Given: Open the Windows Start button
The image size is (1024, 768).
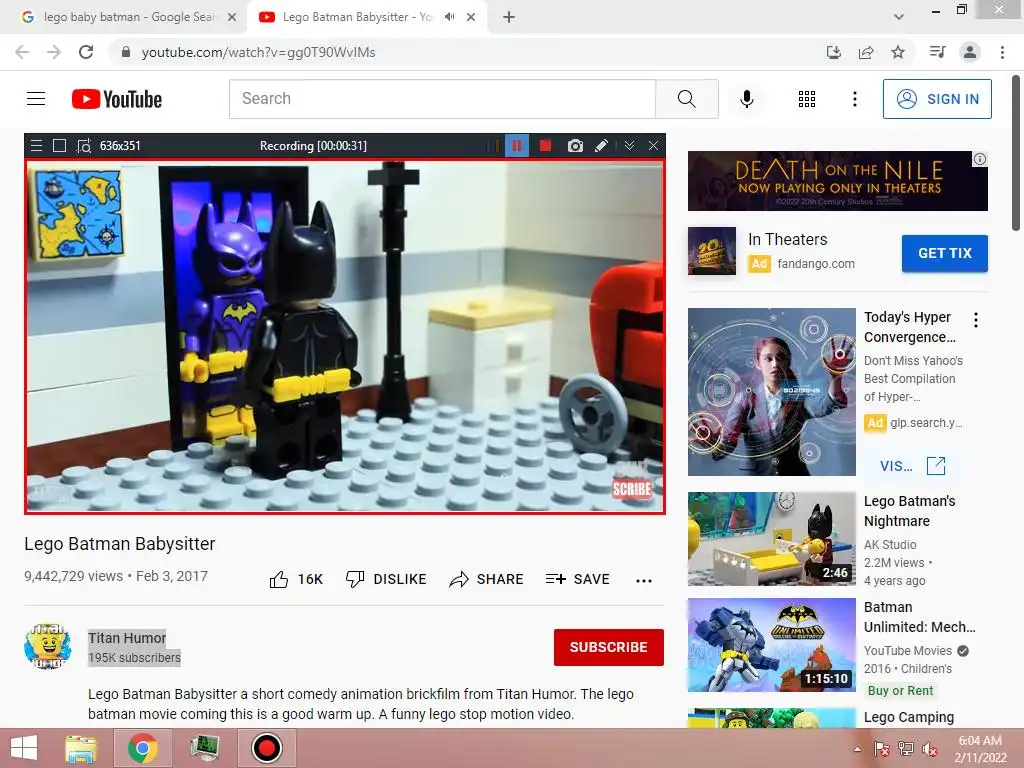Looking at the screenshot, I should (x=24, y=748).
